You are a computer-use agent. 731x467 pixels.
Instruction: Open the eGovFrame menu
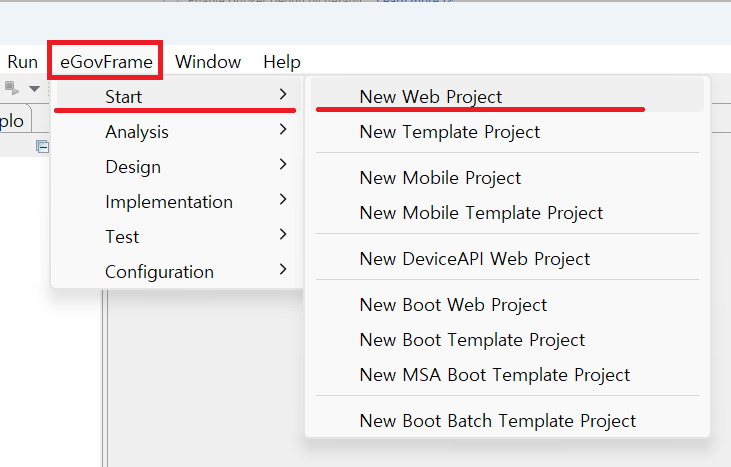click(106, 62)
